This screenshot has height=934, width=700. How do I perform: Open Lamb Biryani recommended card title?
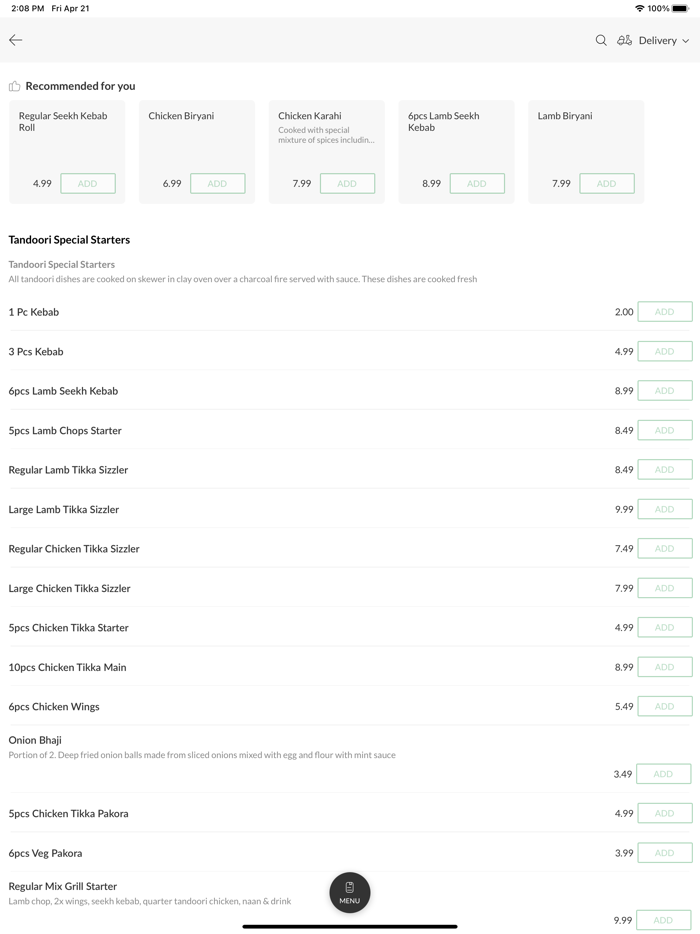click(x=565, y=116)
